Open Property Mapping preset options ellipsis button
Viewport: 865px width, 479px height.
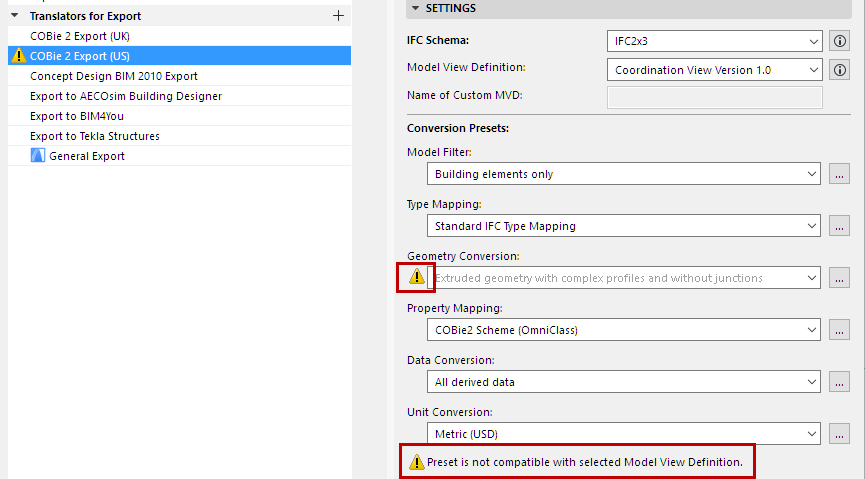840,330
